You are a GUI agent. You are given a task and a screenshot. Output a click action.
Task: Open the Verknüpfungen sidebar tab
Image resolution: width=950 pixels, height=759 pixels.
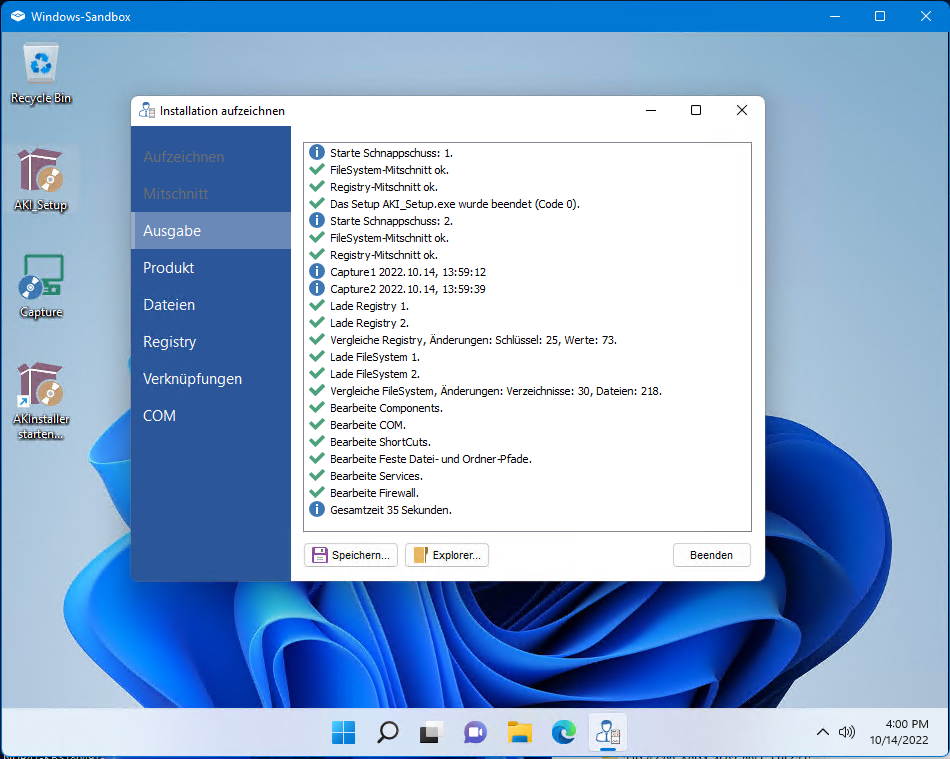[x=211, y=379]
